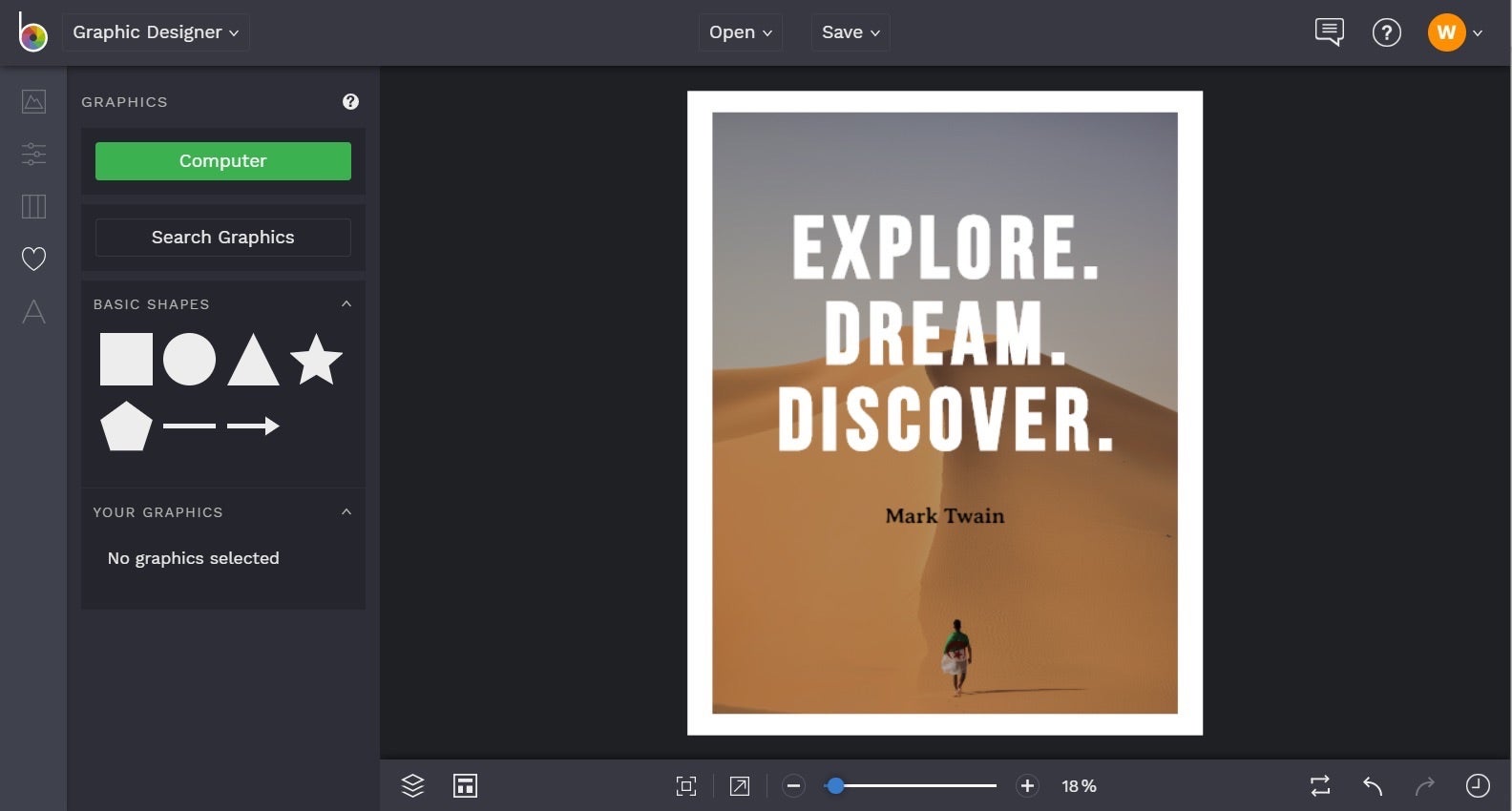The height and width of the screenshot is (811, 1512).
Task: Click the fit-to-screen icon
Action: point(686,786)
